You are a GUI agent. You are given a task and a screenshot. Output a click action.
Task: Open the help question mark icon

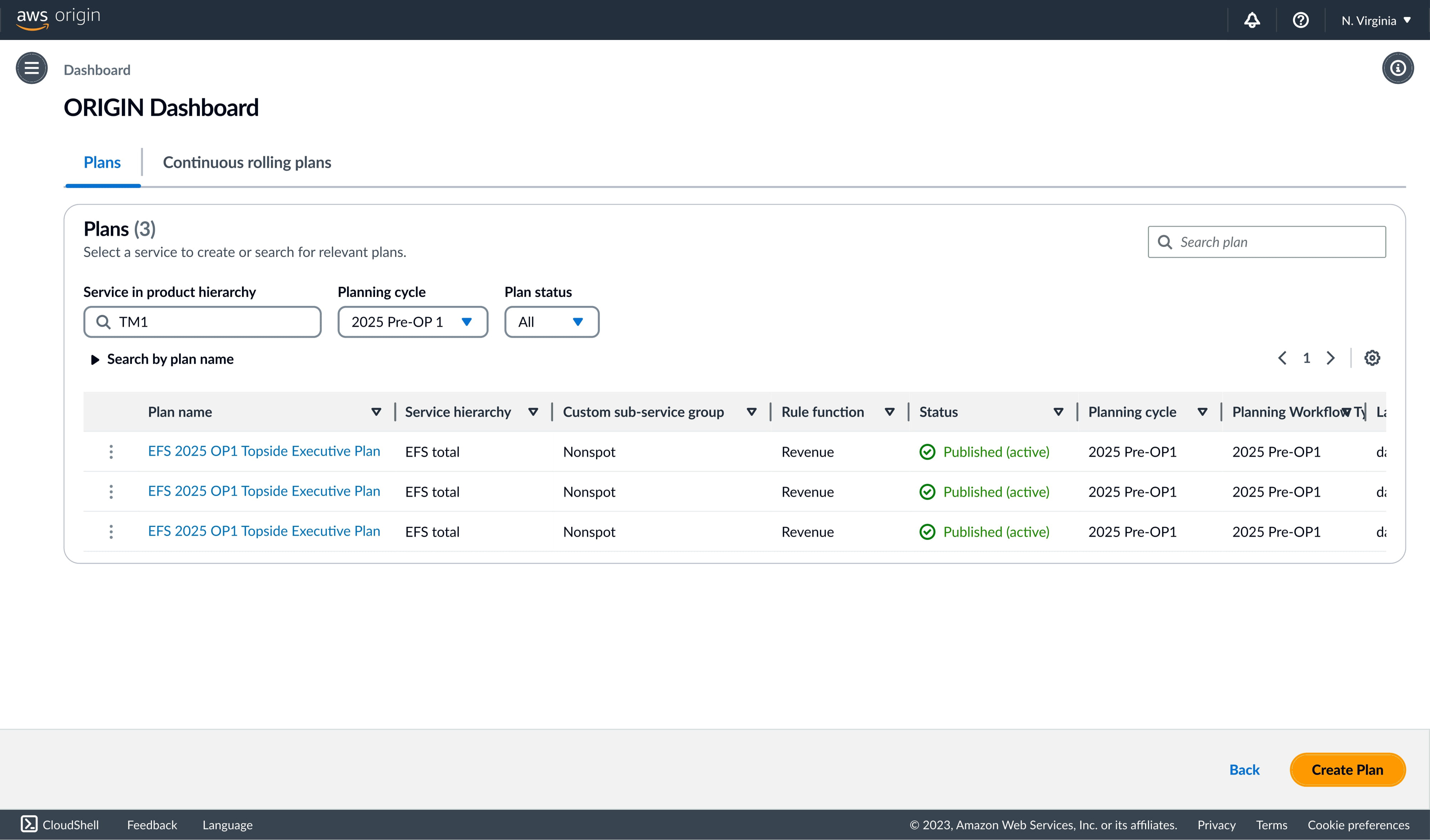tap(1300, 20)
